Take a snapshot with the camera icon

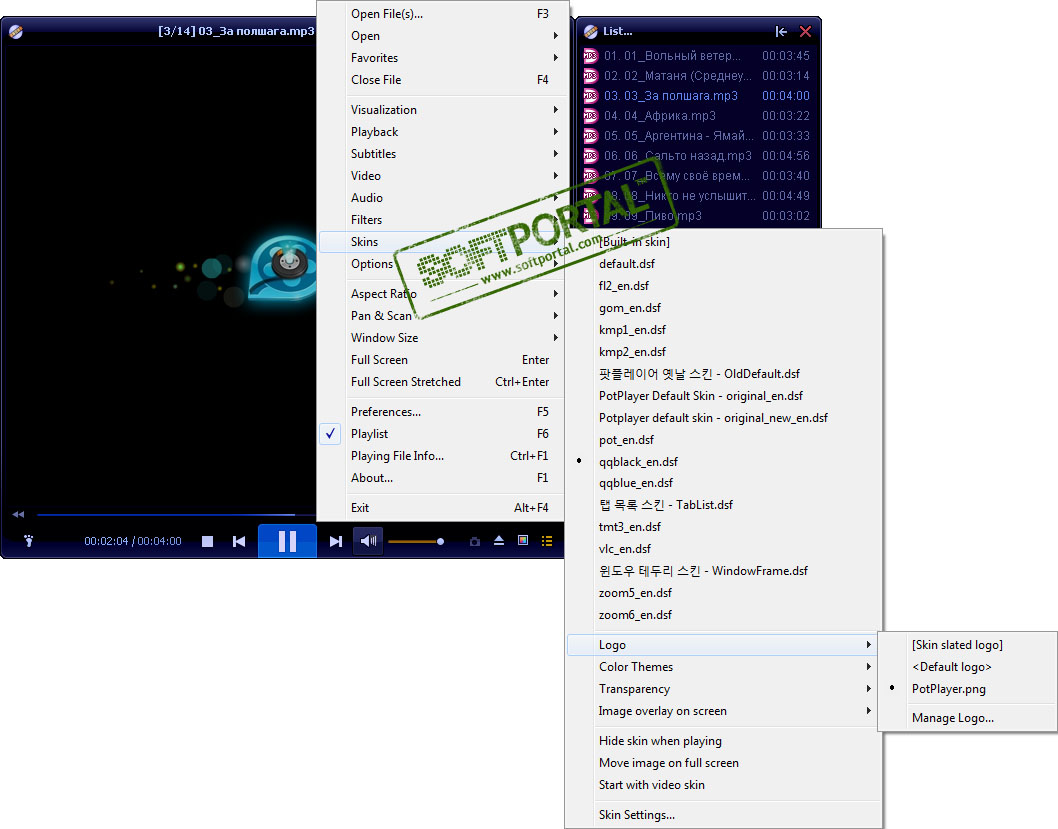coord(475,541)
